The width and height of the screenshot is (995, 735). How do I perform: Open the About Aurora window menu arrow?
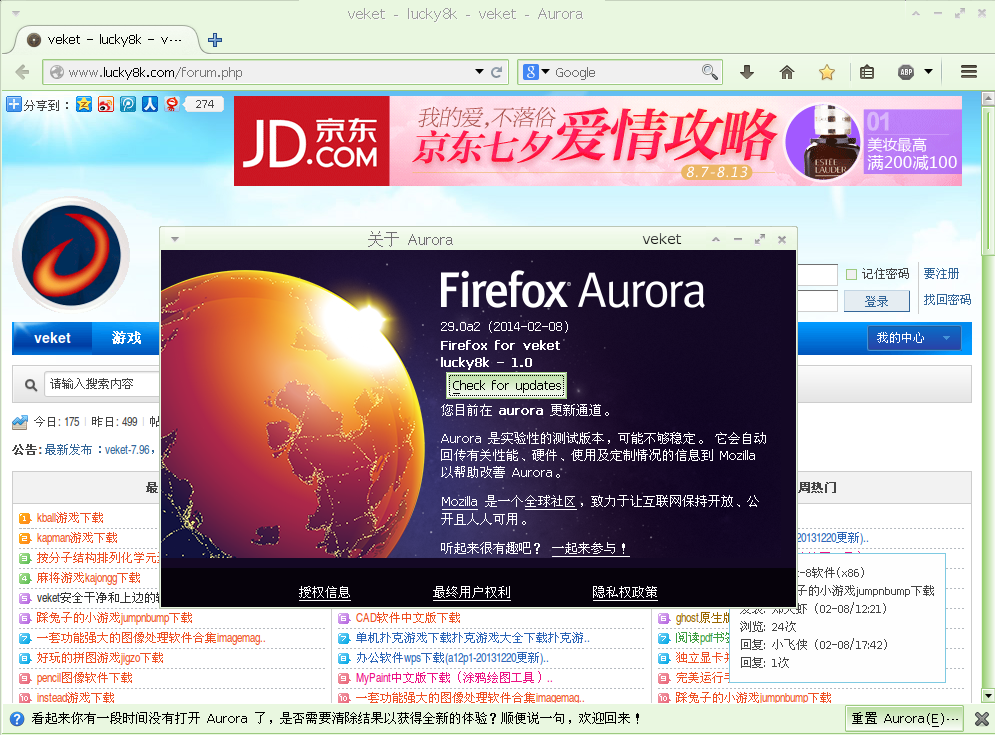coord(175,240)
